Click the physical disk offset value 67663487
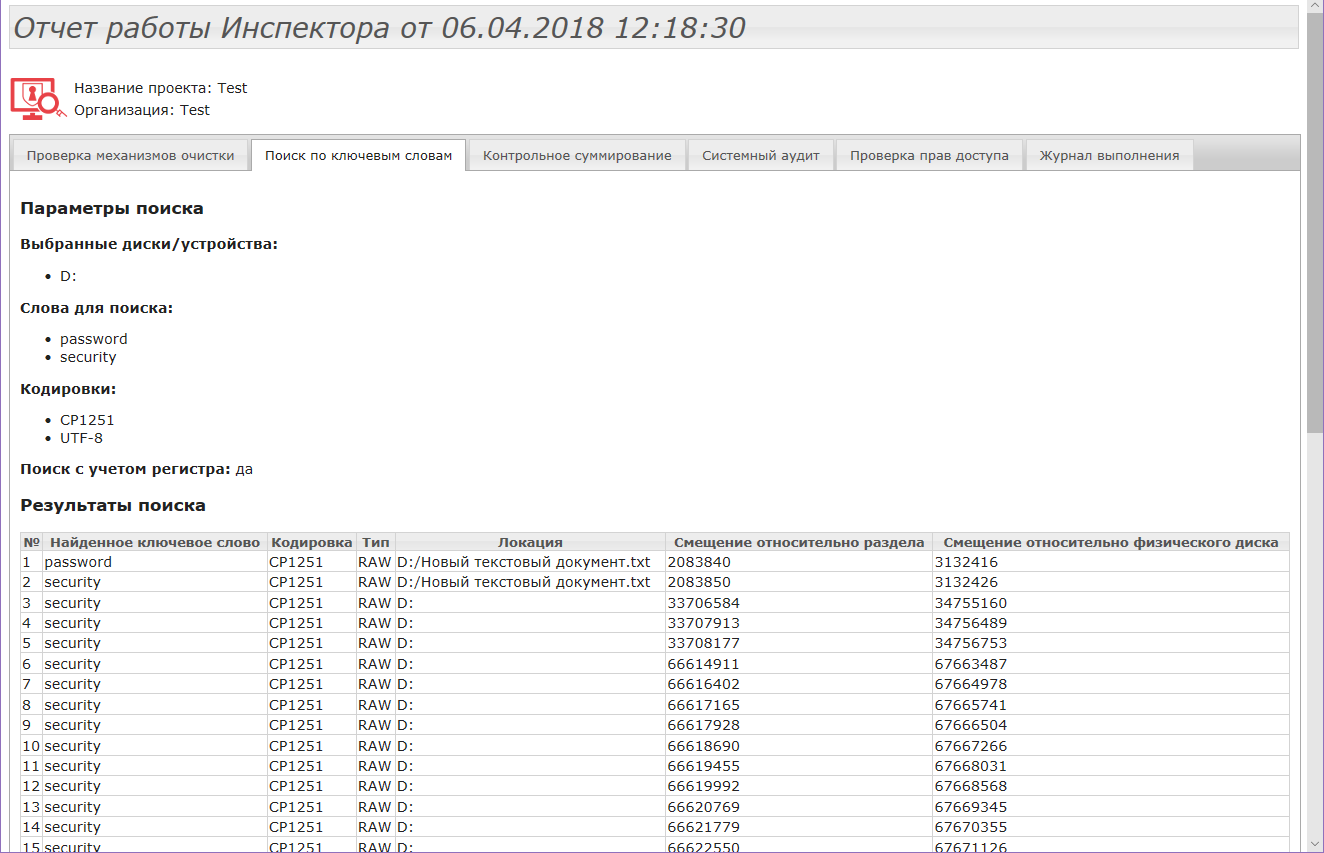The width and height of the screenshot is (1324, 853). tap(970, 664)
